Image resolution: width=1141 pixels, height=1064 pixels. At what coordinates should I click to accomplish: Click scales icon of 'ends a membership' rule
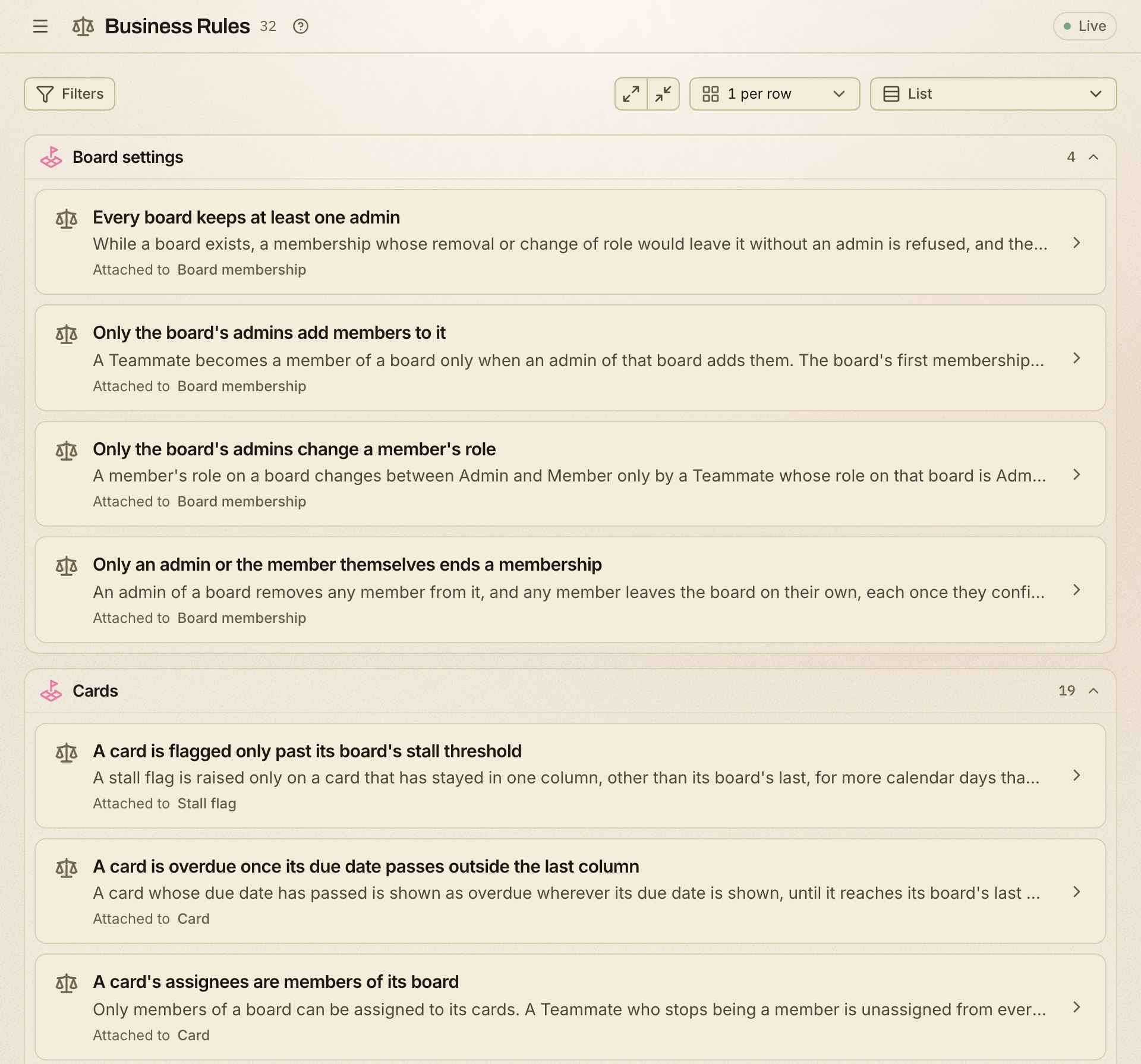click(x=67, y=566)
